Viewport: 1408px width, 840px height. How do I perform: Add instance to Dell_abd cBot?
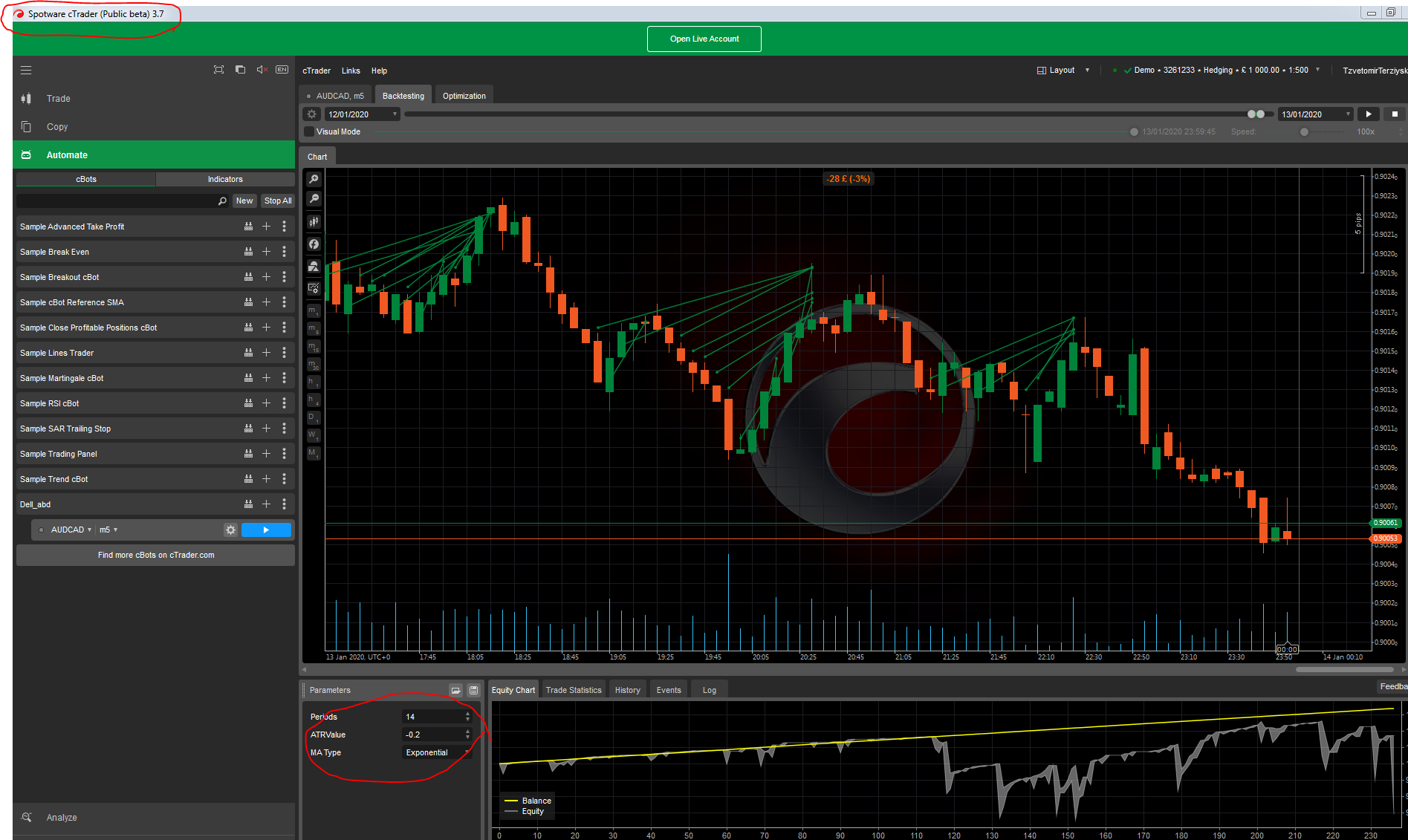click(266, 504)
